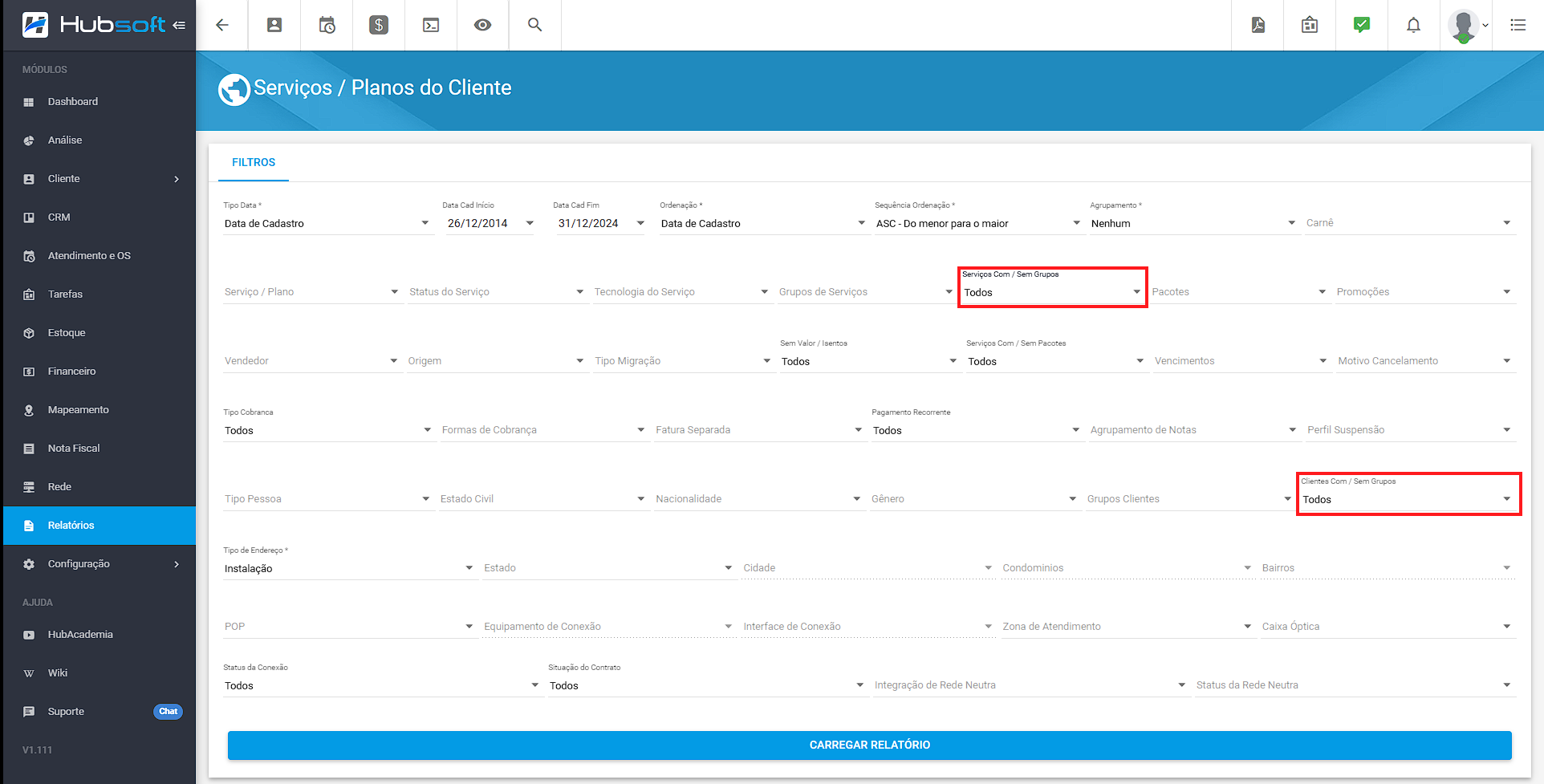Viewport: 1544px width, 784px height.
Task: Open CRM module
Action: pos(100,217)
